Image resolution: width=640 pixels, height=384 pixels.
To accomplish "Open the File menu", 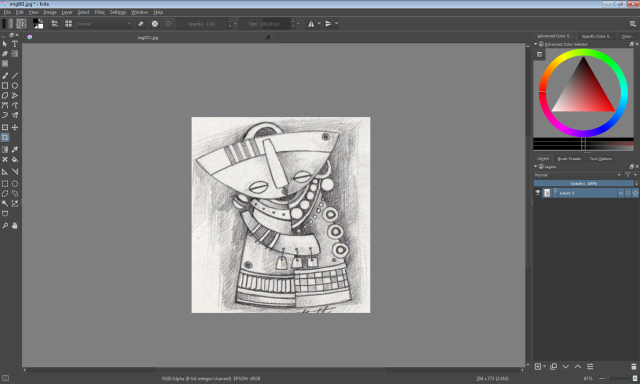I will [7, 12].
